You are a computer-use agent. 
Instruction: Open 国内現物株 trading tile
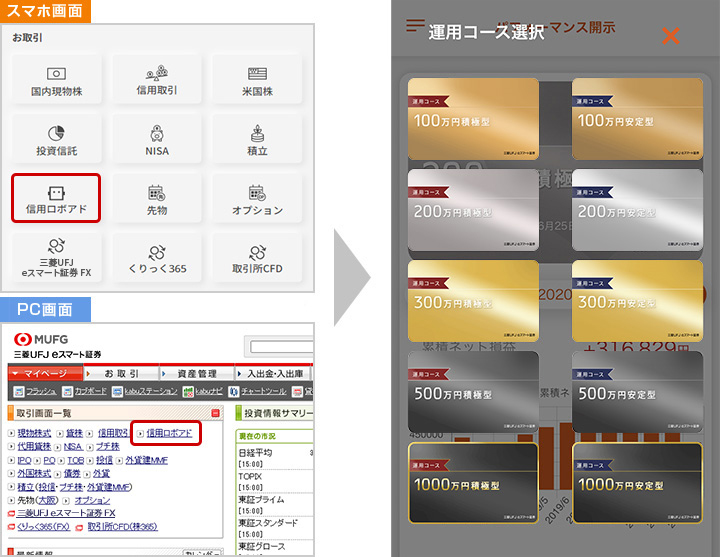point(56,79)
